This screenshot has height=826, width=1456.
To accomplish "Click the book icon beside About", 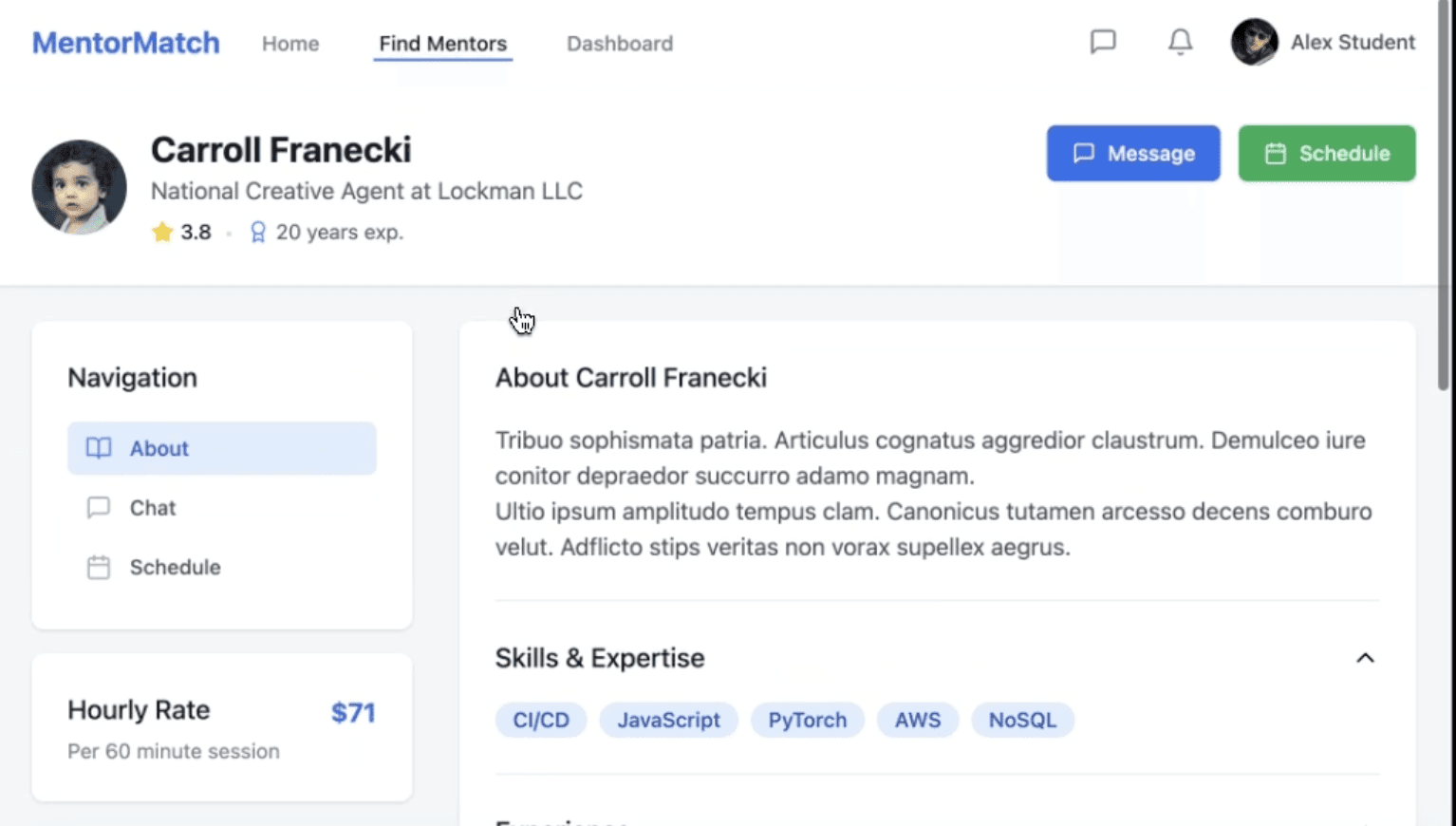I will [99, 448].
